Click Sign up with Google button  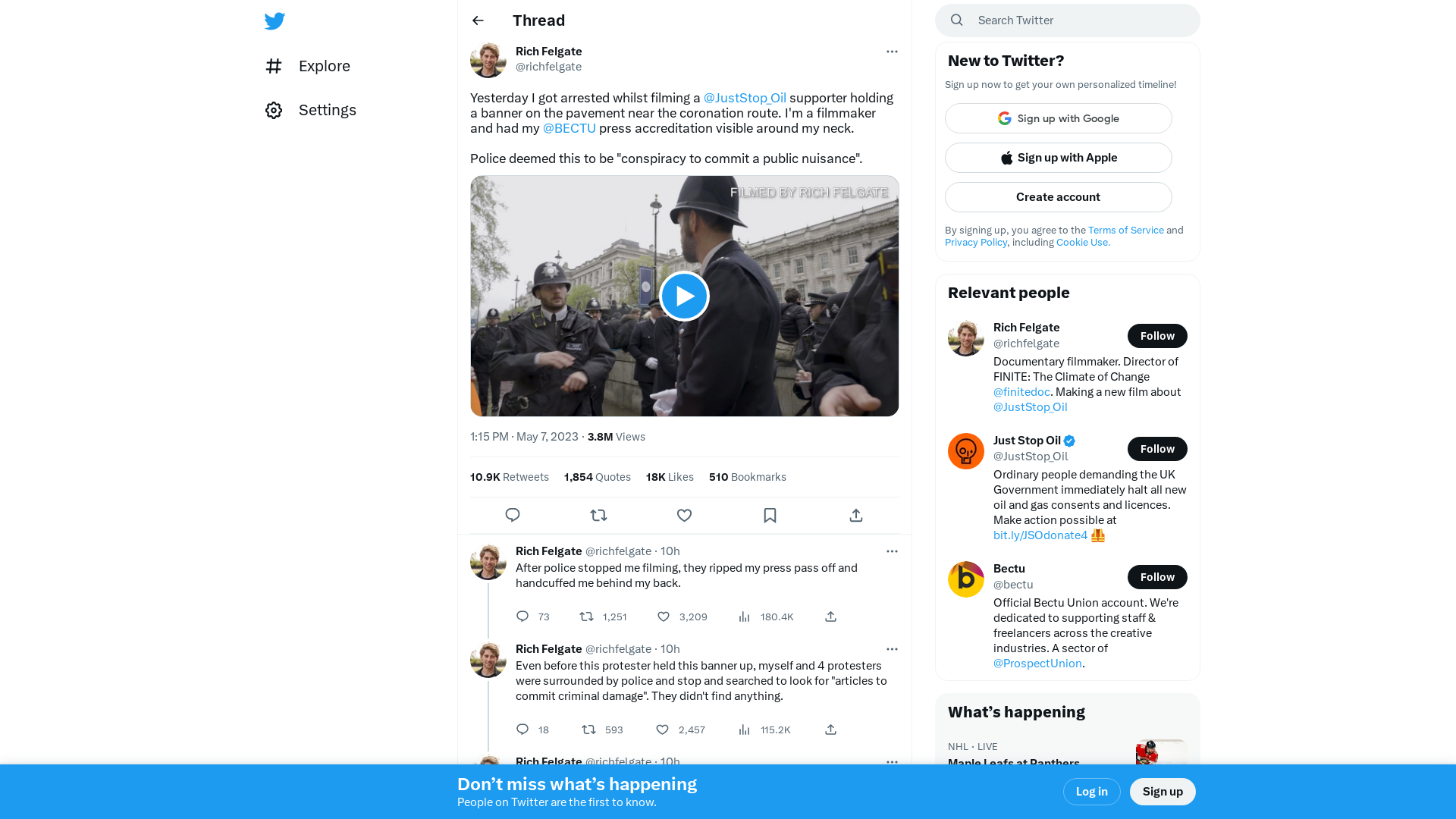[1058, 118]
